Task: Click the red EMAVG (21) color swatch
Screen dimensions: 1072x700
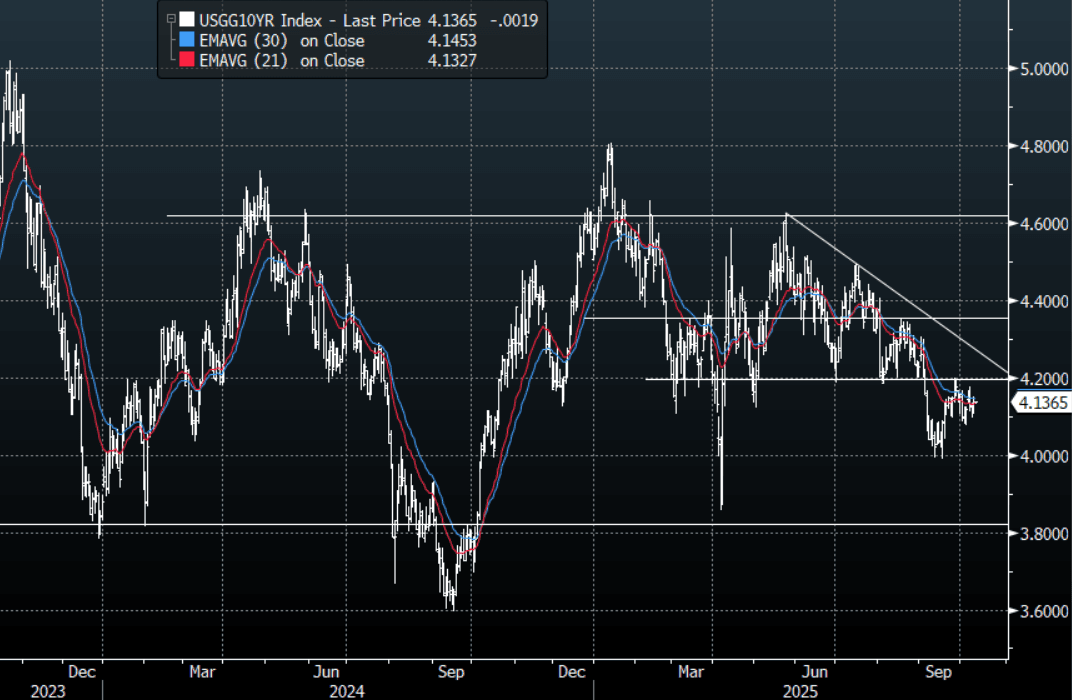Action: pos(185,61)
